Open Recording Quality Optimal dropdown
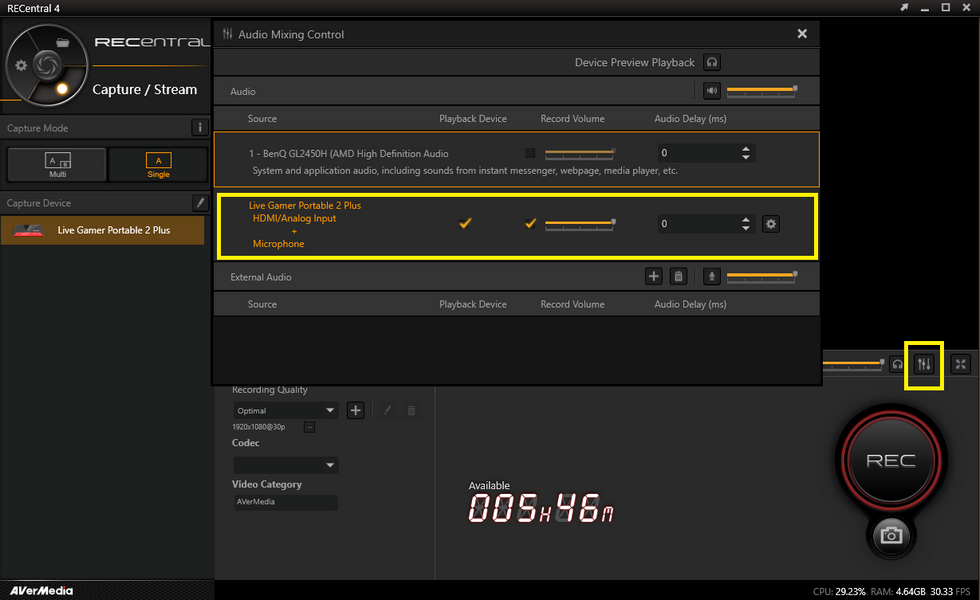The height and width of the screenshot is (600, 980). pos(286,410)
